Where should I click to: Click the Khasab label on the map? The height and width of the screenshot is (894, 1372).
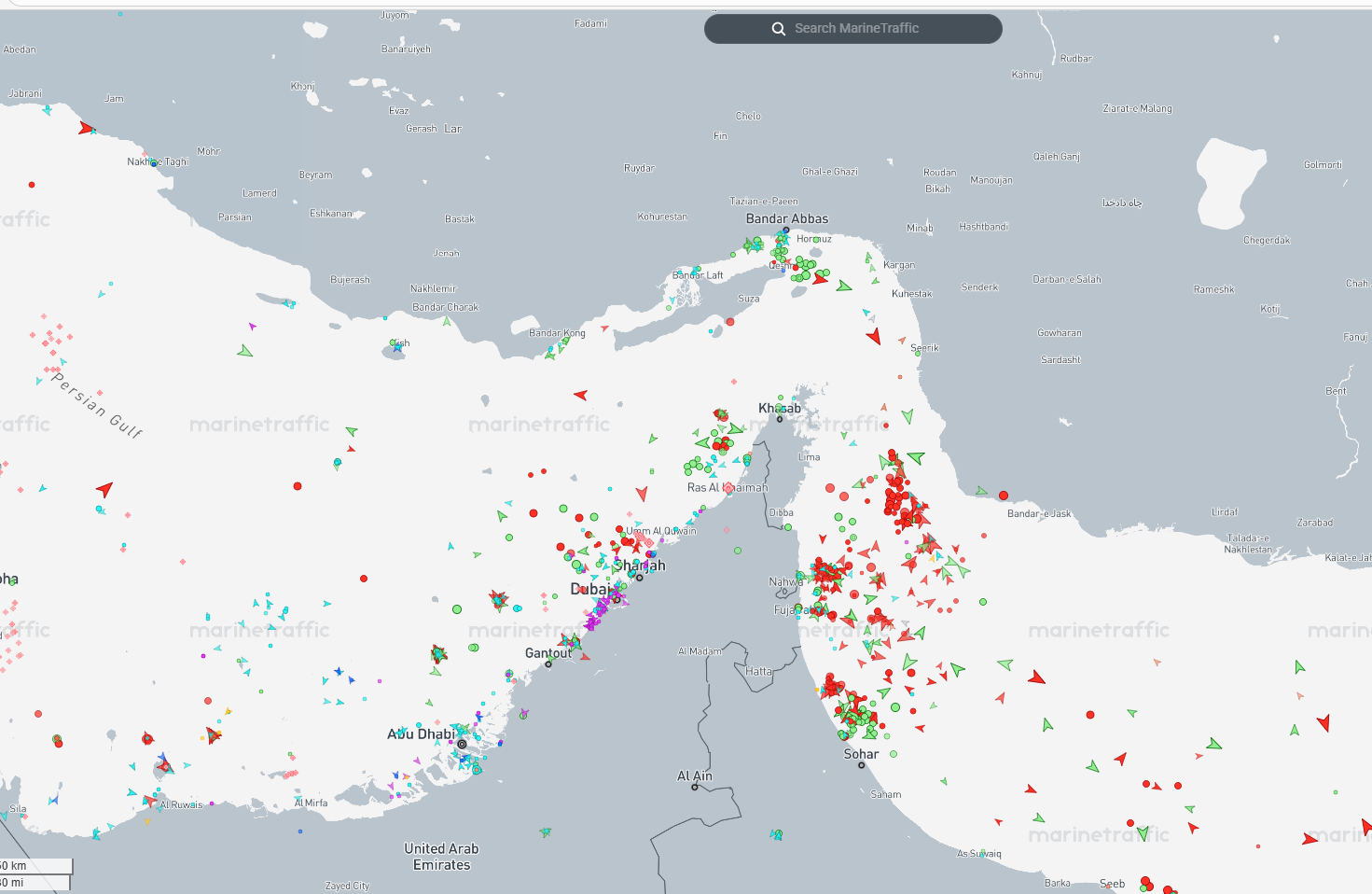(x=780, y=408)
